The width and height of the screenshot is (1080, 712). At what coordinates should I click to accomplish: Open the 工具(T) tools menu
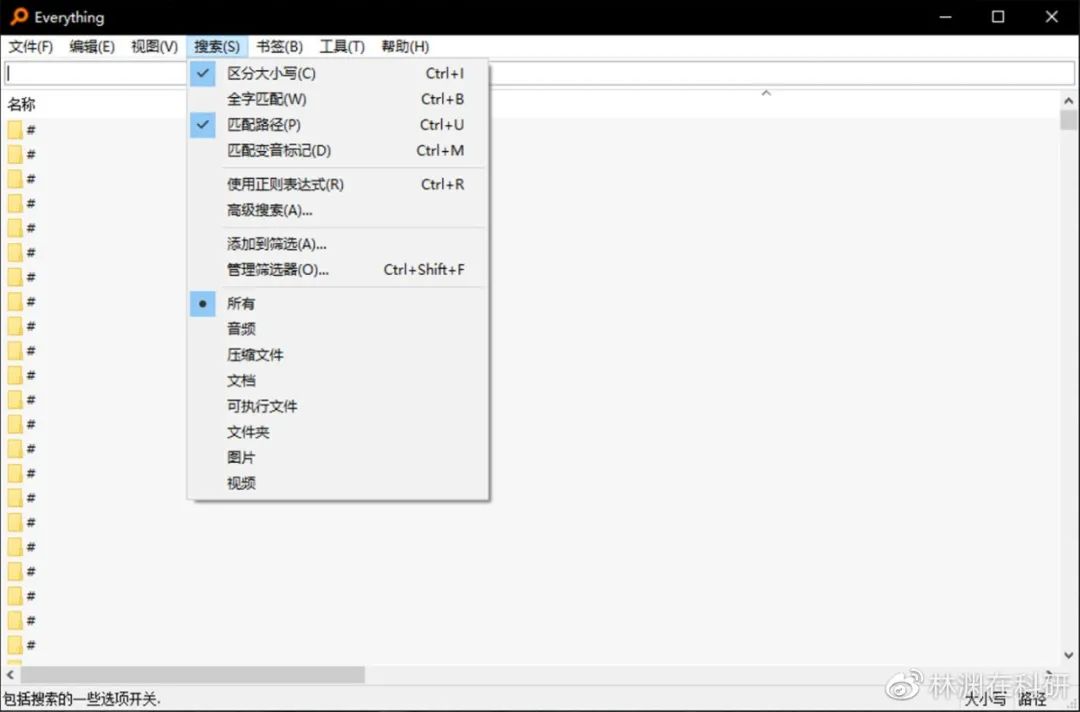[342, 47]
